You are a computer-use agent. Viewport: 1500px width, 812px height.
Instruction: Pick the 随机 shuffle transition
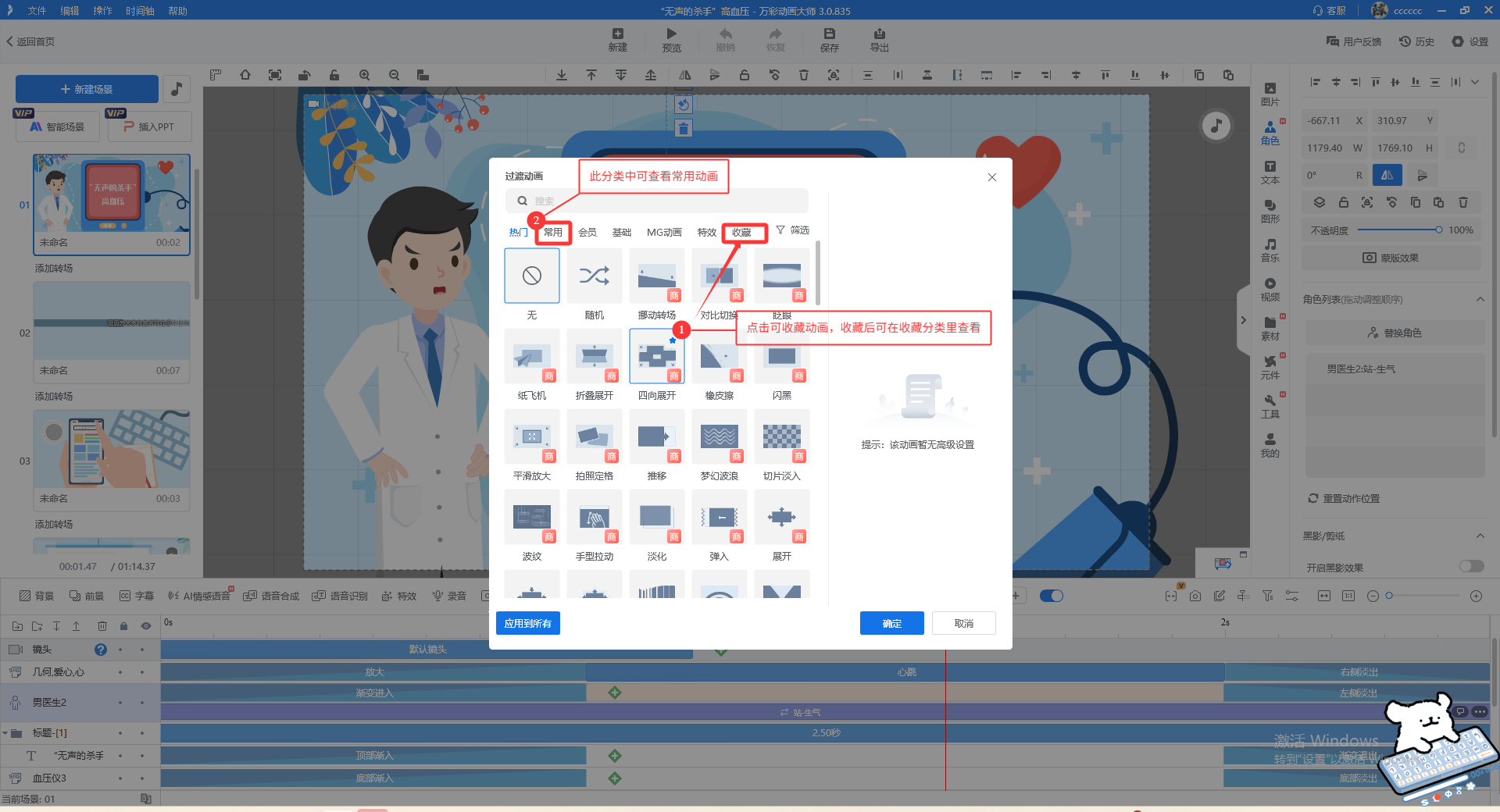[594, 276]
